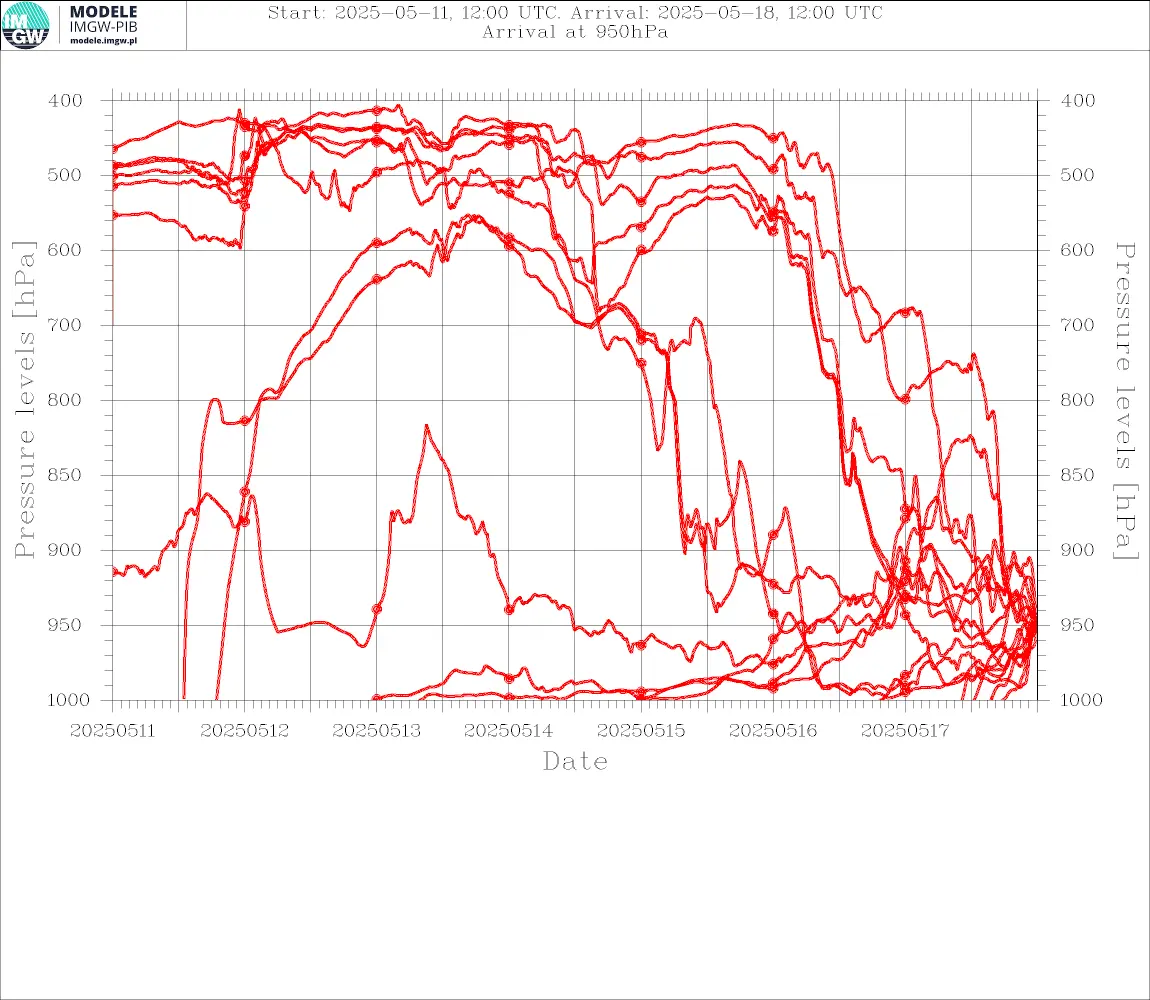Click the 20250511 date label
Image resolution: width=1150 pixels, height=1000 pixels.
click(x=113, y=731)
